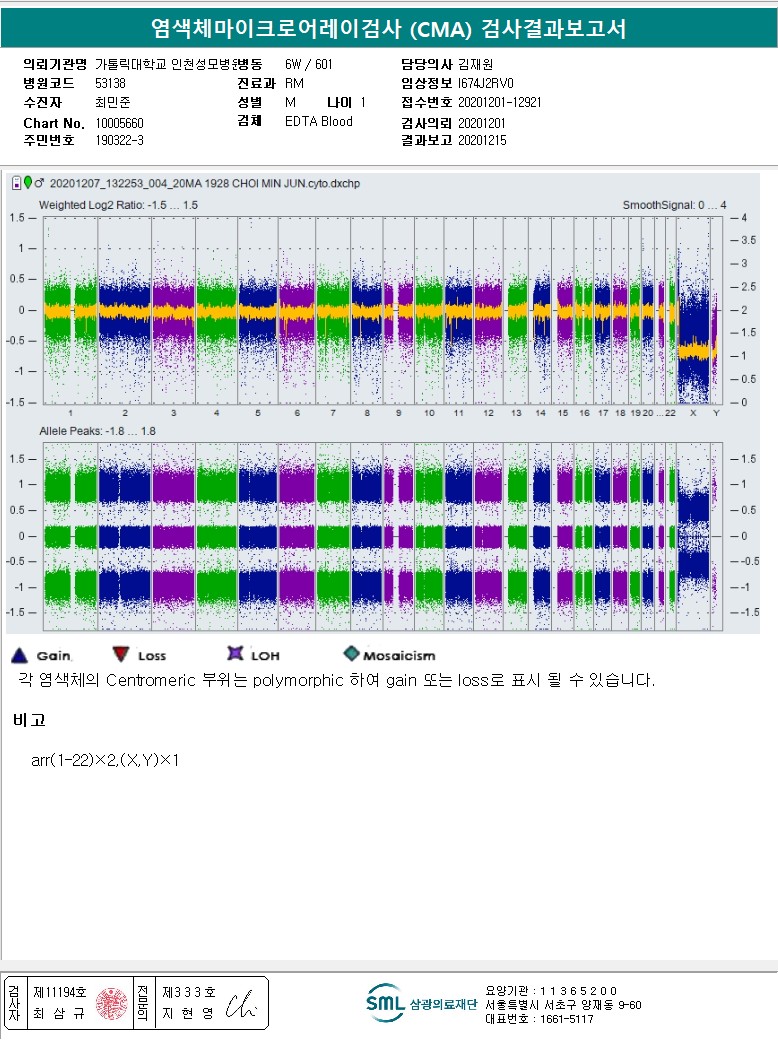Click 요양기관 number 11365200
778x1040 pixels.
(551, 991)
